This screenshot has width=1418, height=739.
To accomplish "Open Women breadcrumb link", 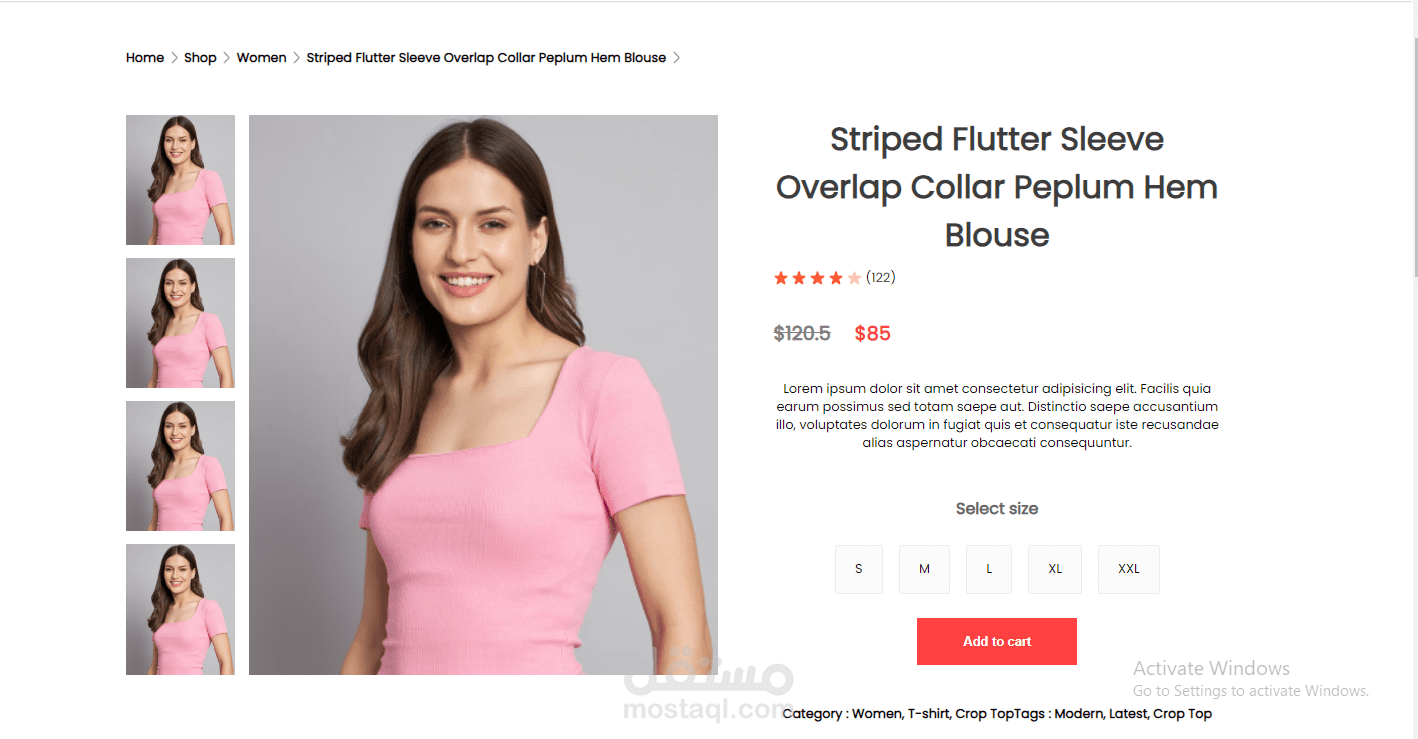I will (x=262, y=58).
